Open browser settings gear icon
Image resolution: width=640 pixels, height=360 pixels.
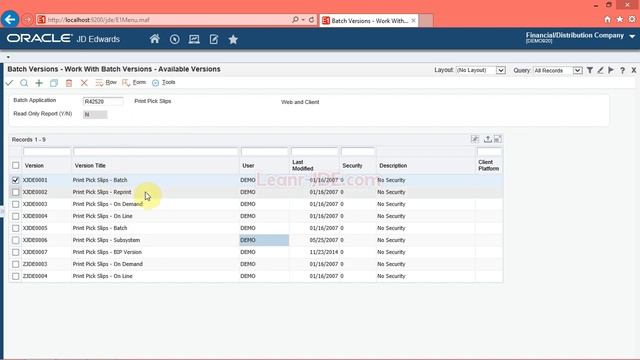[632, 19]
